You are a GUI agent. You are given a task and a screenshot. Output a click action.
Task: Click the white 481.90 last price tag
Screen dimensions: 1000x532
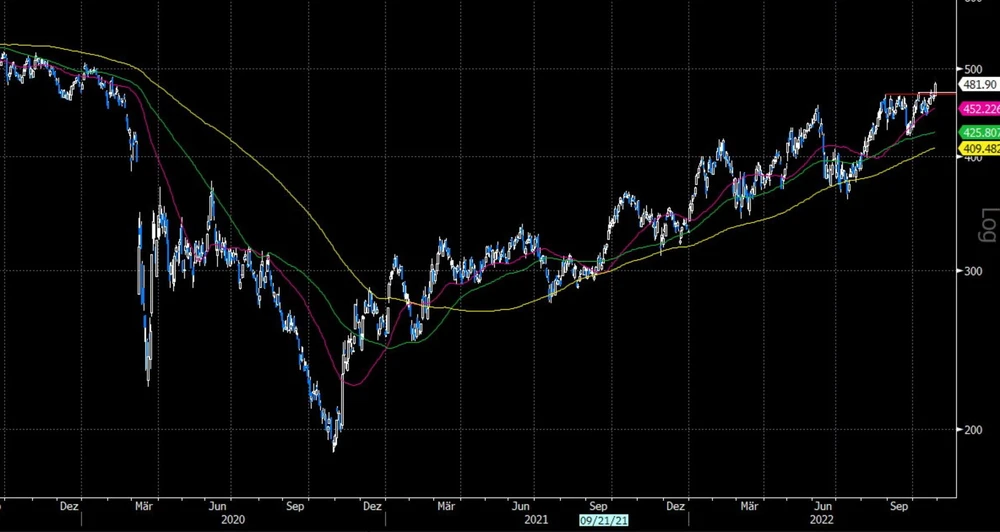(979, 85)
